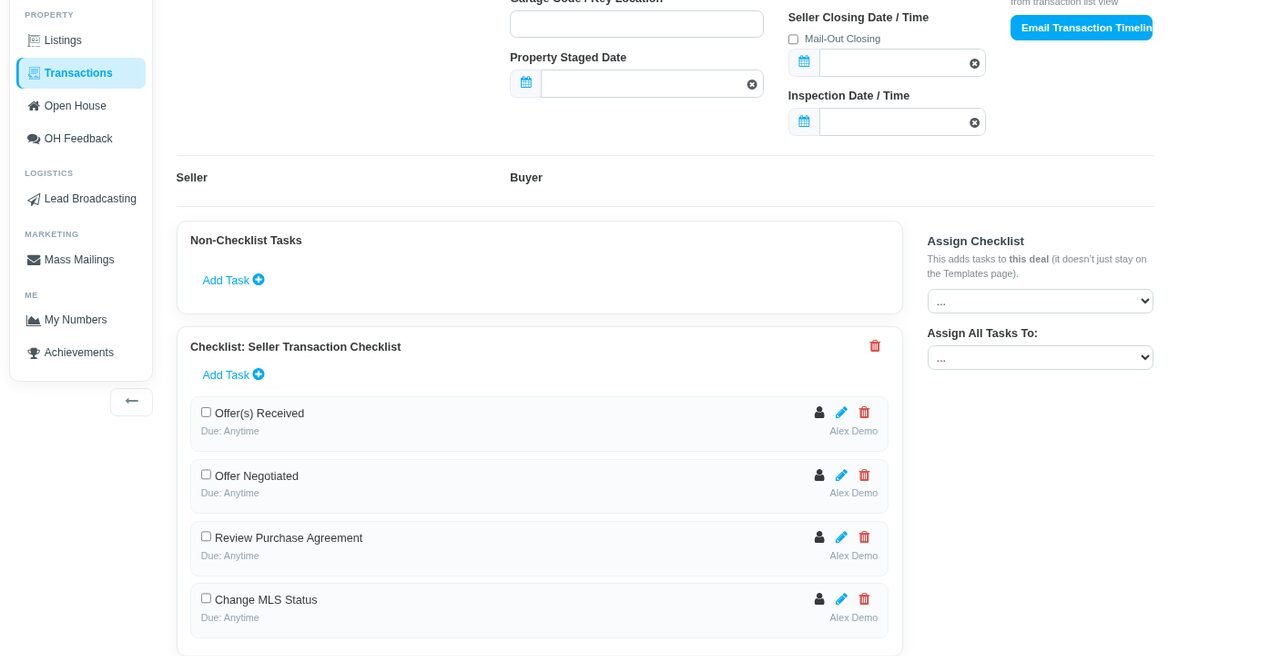
Task: Delete the Offer Negotiated task
Action: click(x=864, y=475)
